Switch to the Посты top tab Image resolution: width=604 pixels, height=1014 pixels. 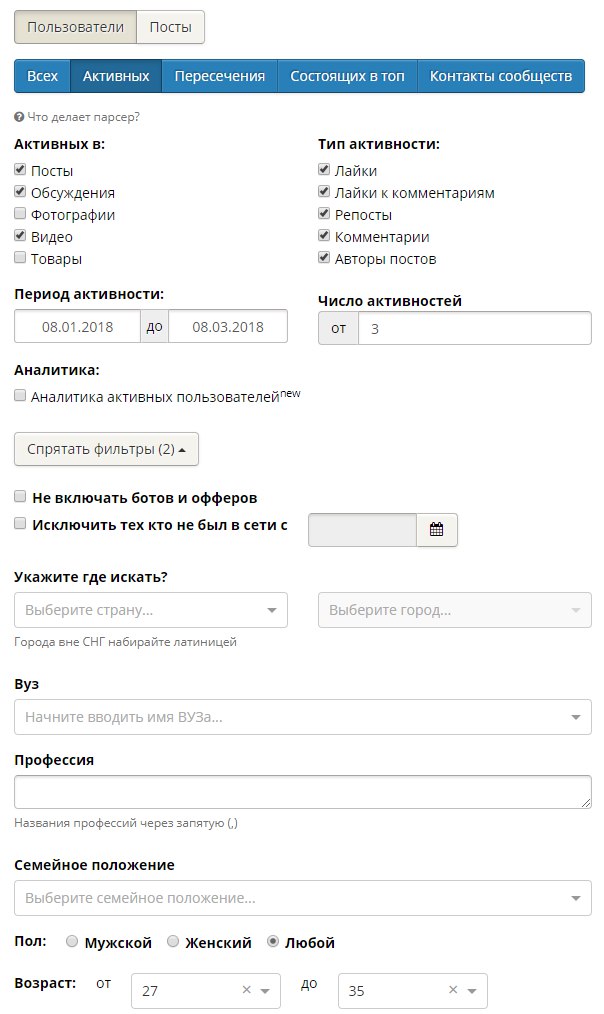(x=171, y=27)
